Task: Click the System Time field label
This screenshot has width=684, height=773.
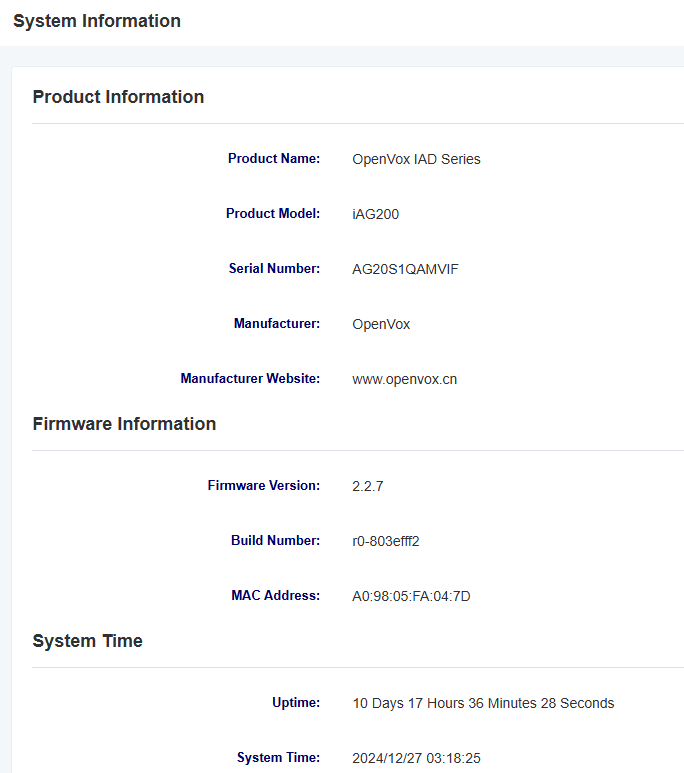Action: pyautogui.click(x=278, y=758)
